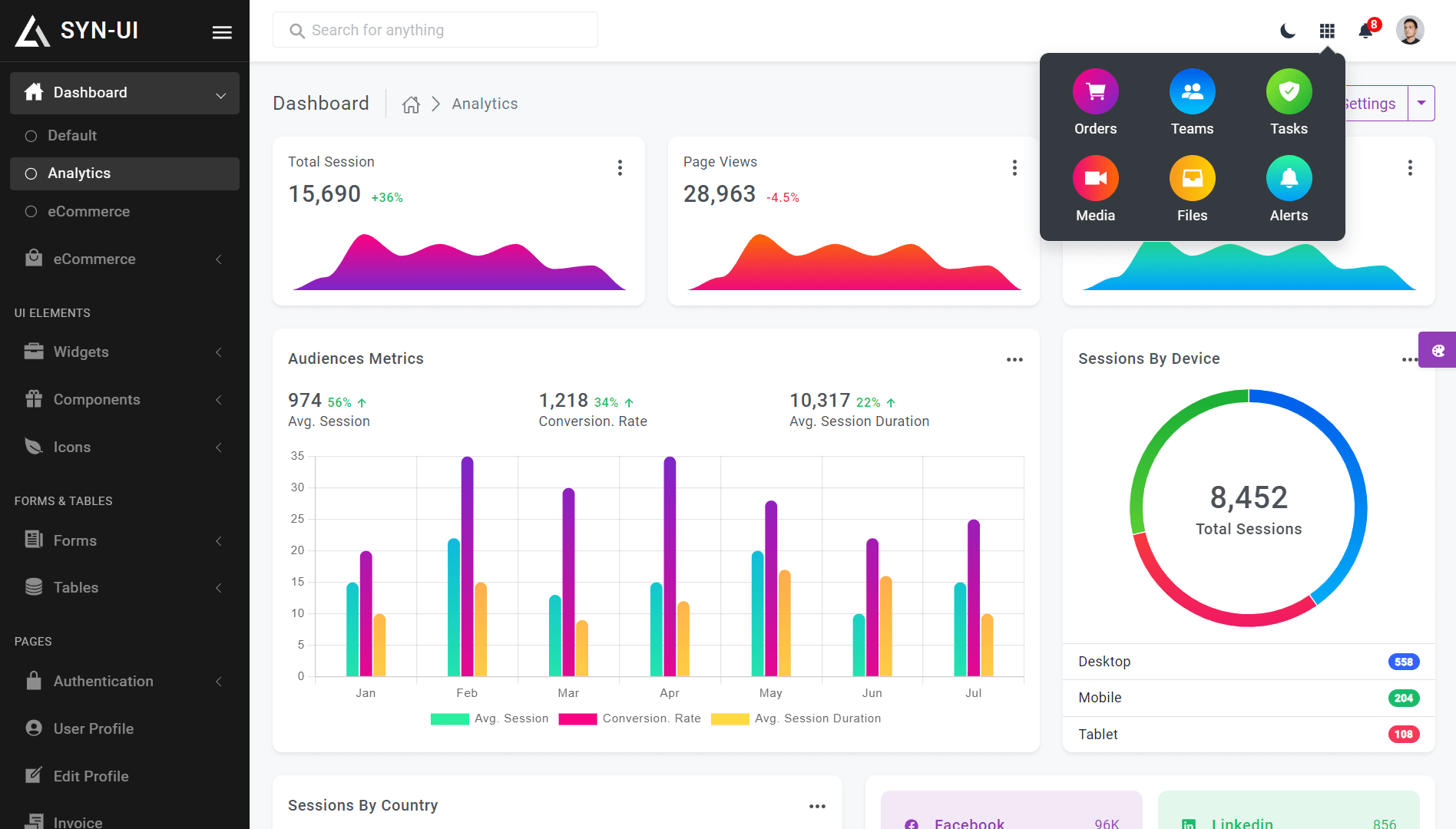Image resolution: width=1456 pixels, height=829 pixels.
Task: Collapse the Dashboard sidebar section
Action: click(124, 93)
